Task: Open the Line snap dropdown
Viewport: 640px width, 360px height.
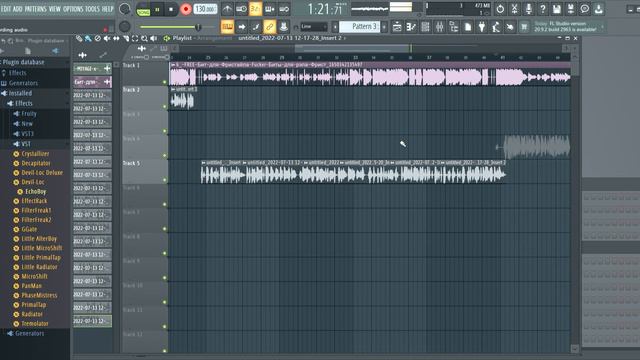Action: [x=313, y=27]
